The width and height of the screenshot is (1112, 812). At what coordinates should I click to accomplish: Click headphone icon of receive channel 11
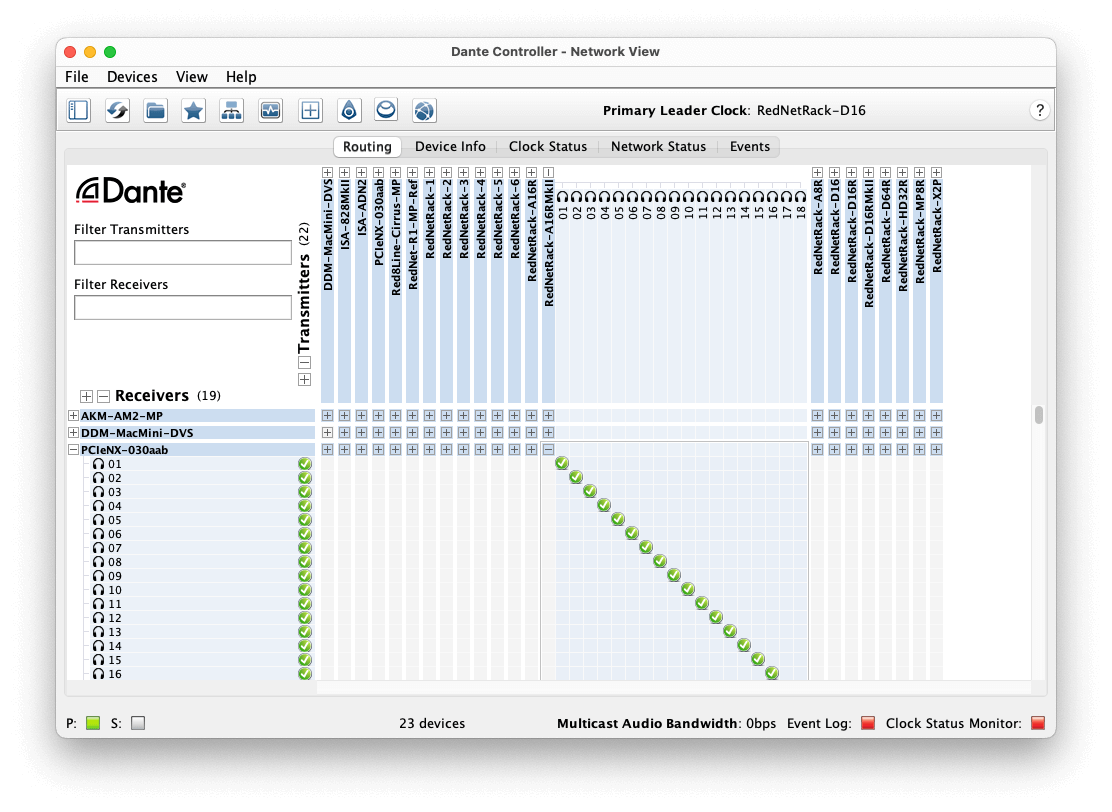99,604
